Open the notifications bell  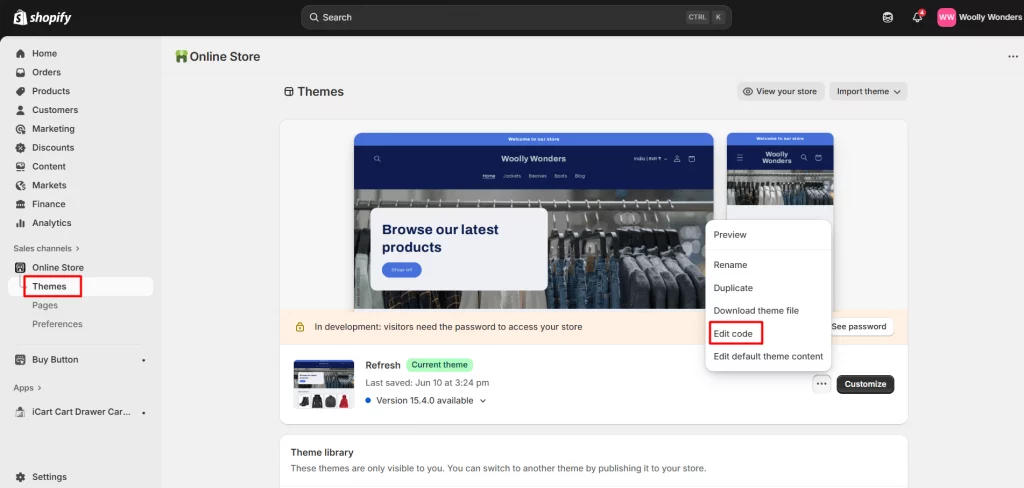918,17
